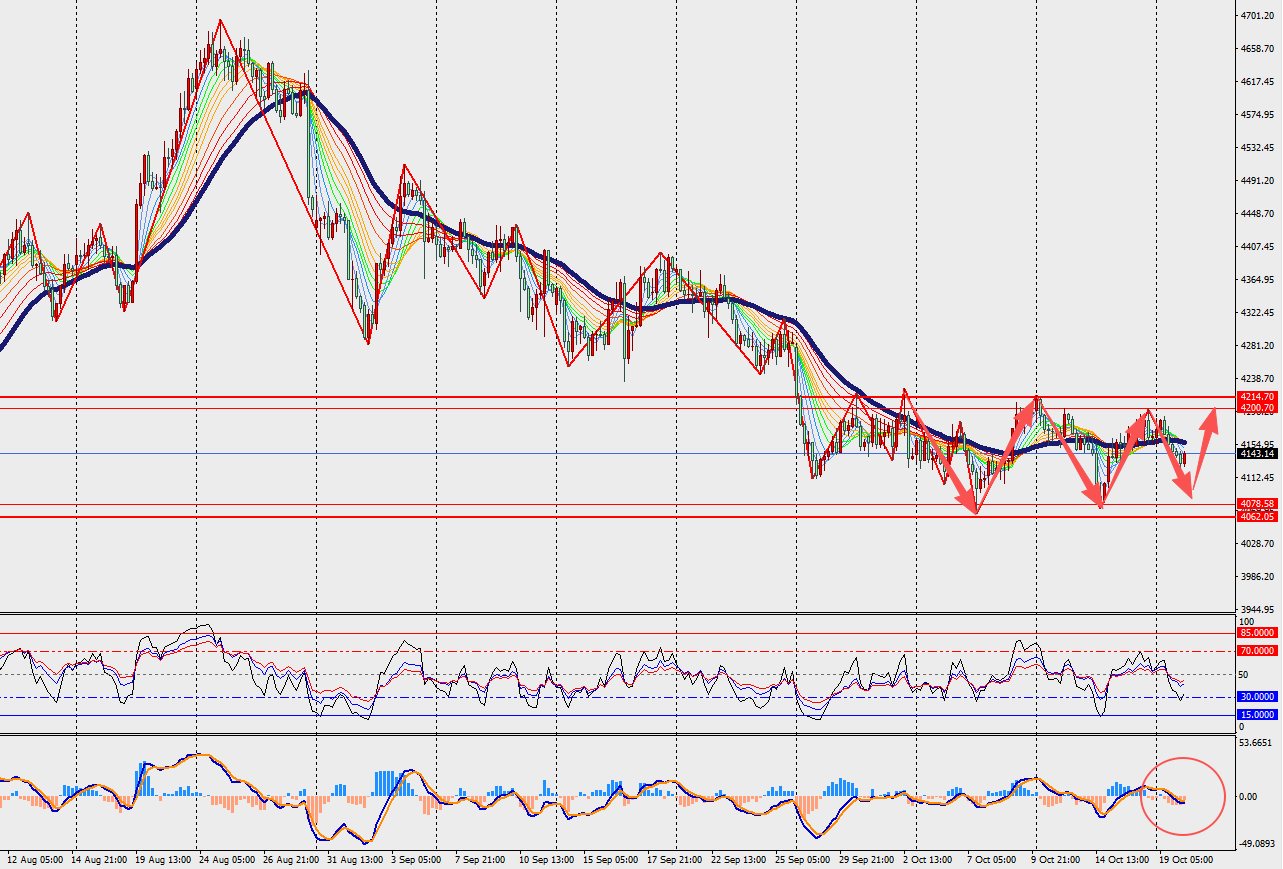
Task: Click the black current price tag 4143.14
Action: (x=1257, y=453)
